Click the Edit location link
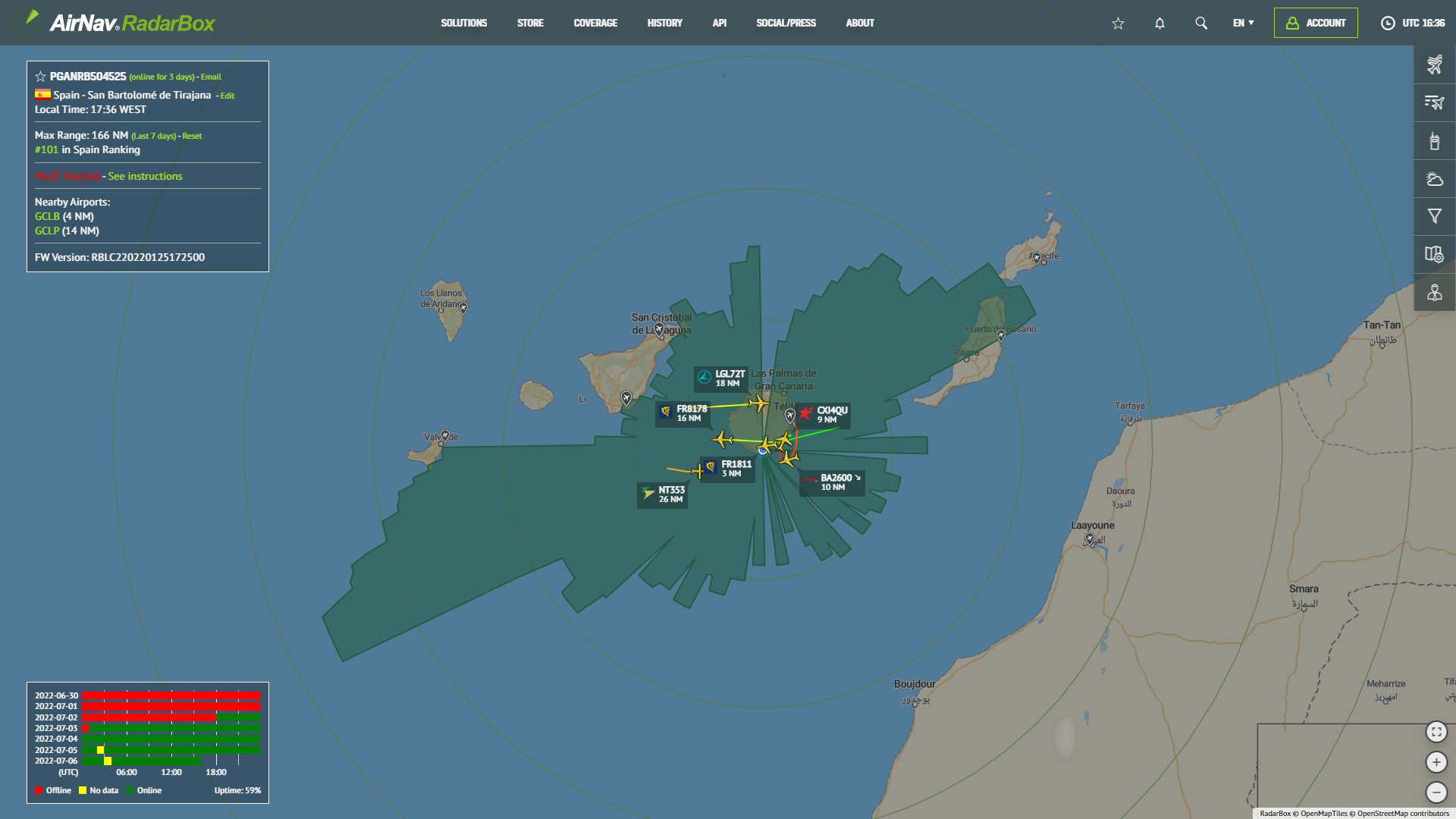1456x819 pixels. coord(227,96)
